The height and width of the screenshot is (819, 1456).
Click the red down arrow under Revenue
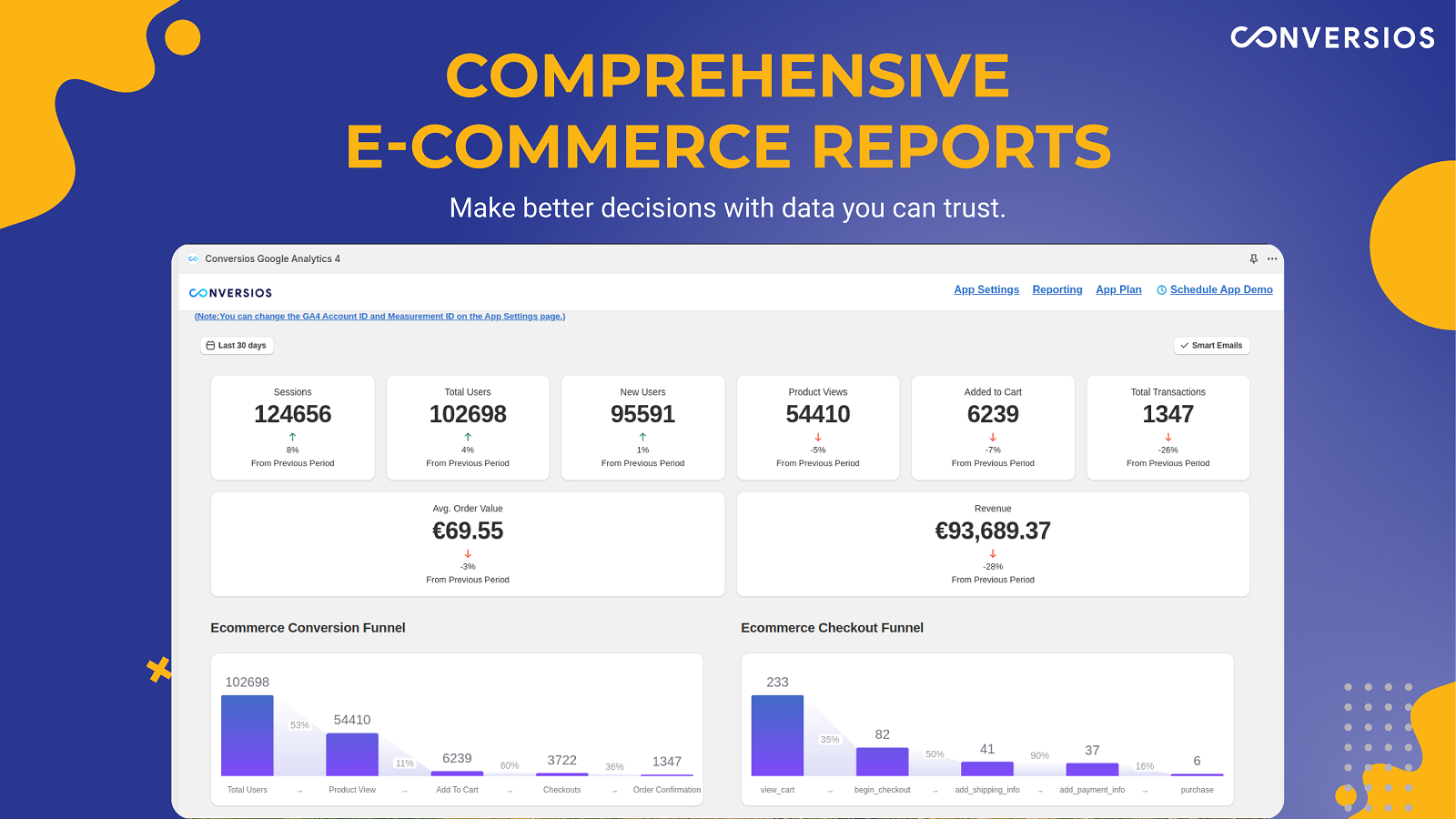point(993,553)
